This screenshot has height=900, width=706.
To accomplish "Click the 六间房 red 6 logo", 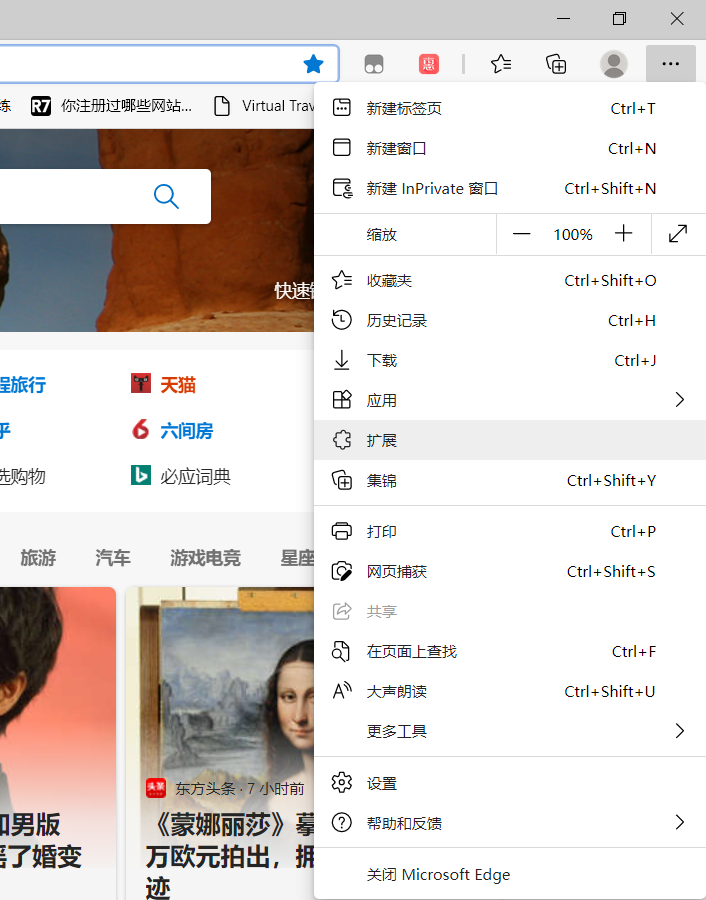I will 141,429.
